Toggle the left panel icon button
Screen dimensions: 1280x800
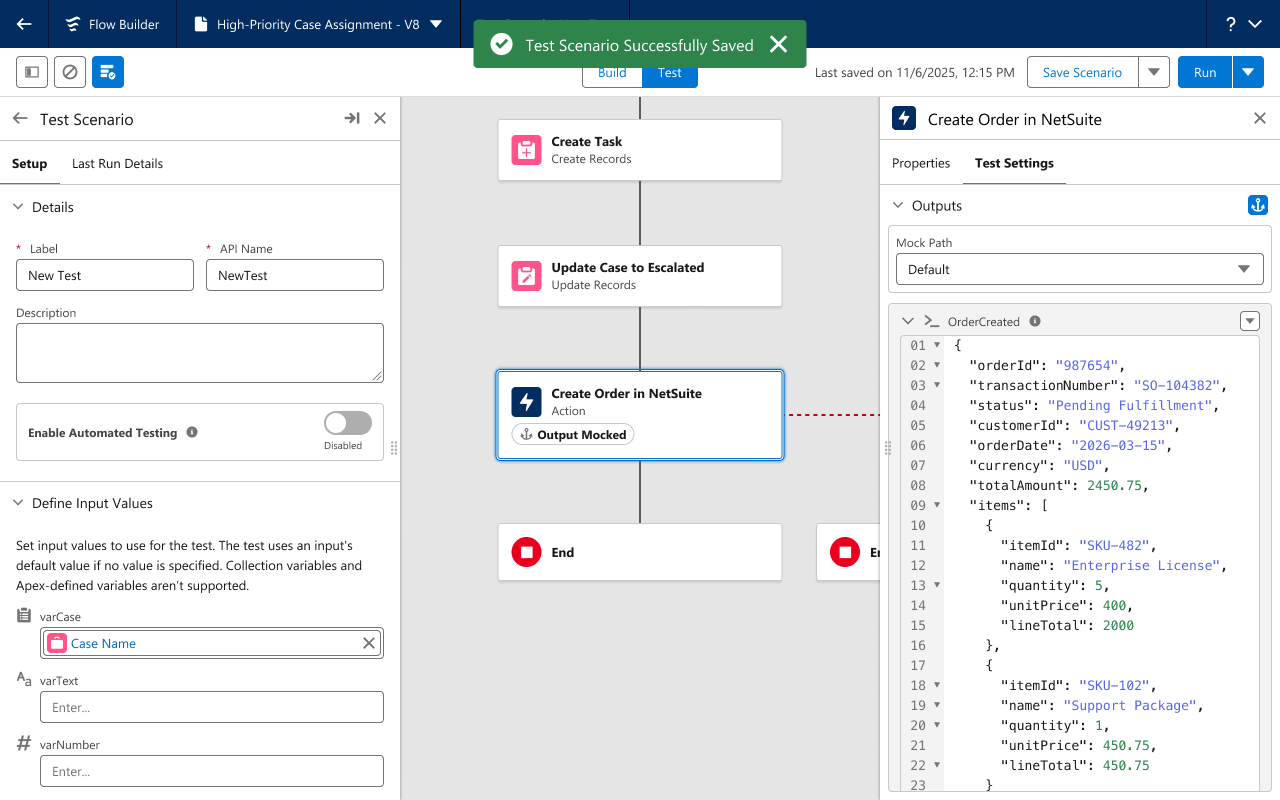coord(32,72)
